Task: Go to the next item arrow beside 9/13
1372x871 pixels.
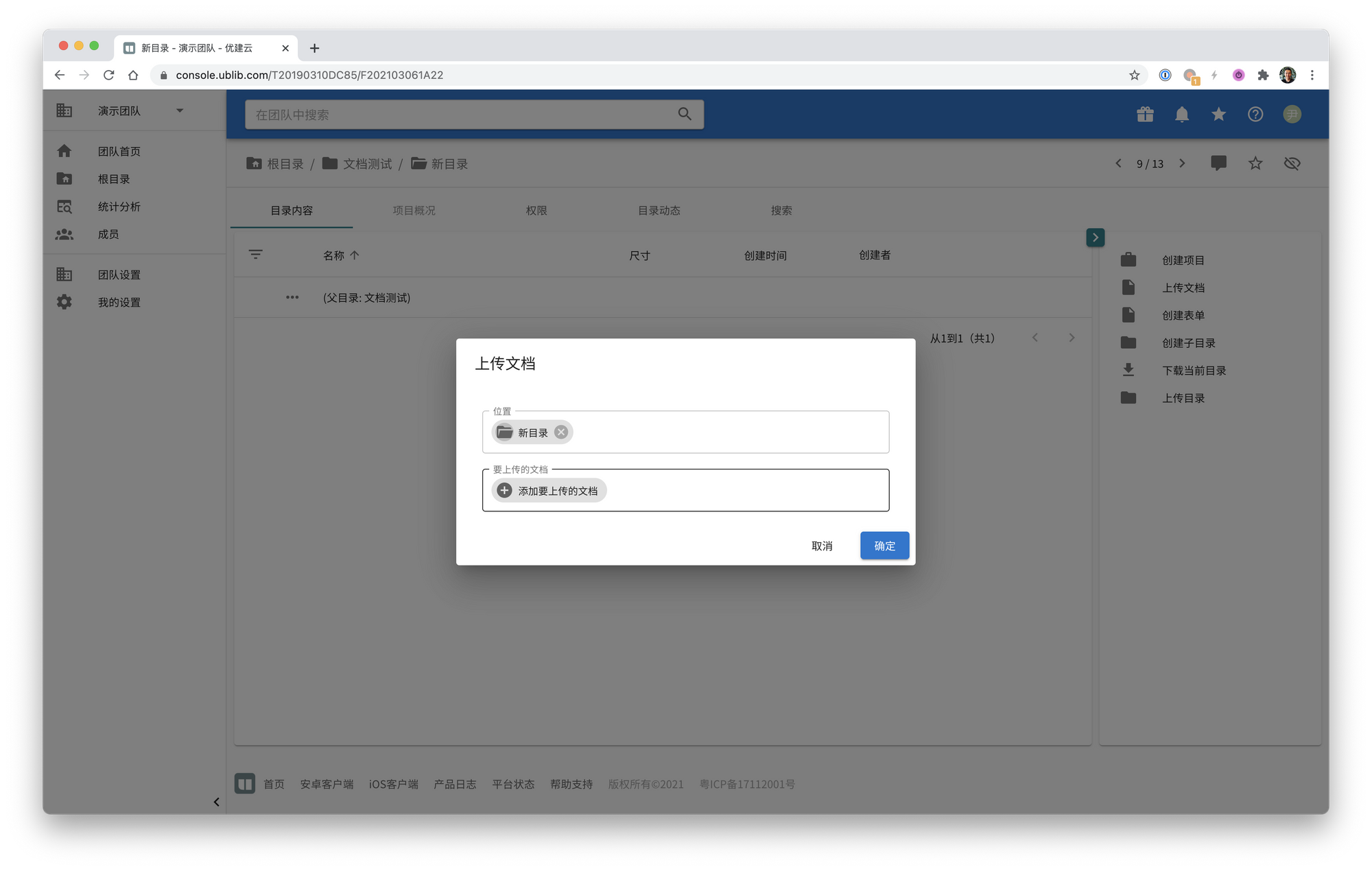Action: pos(1182,163)
